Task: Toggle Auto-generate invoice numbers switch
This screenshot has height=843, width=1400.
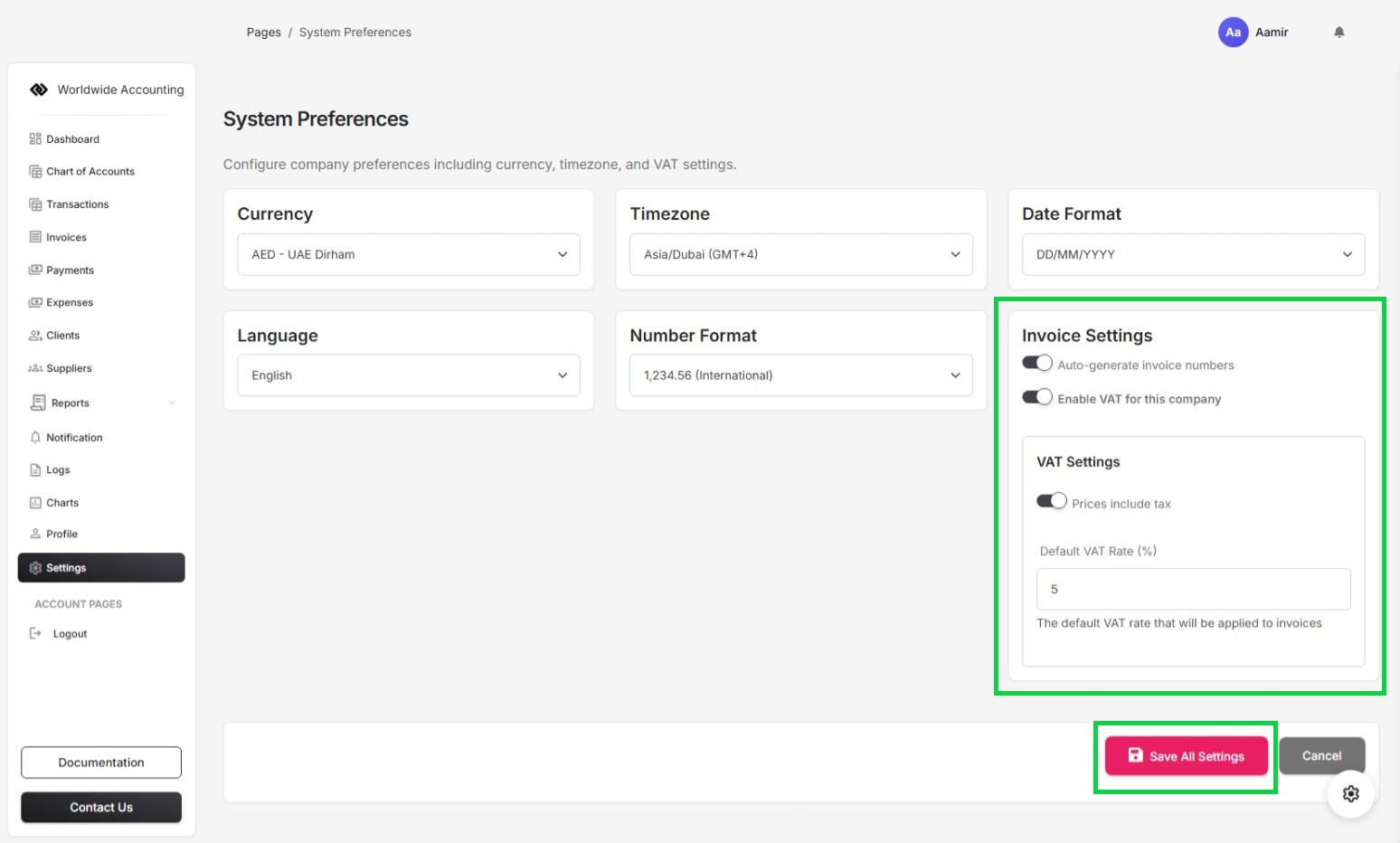Action: (1037, 364)
